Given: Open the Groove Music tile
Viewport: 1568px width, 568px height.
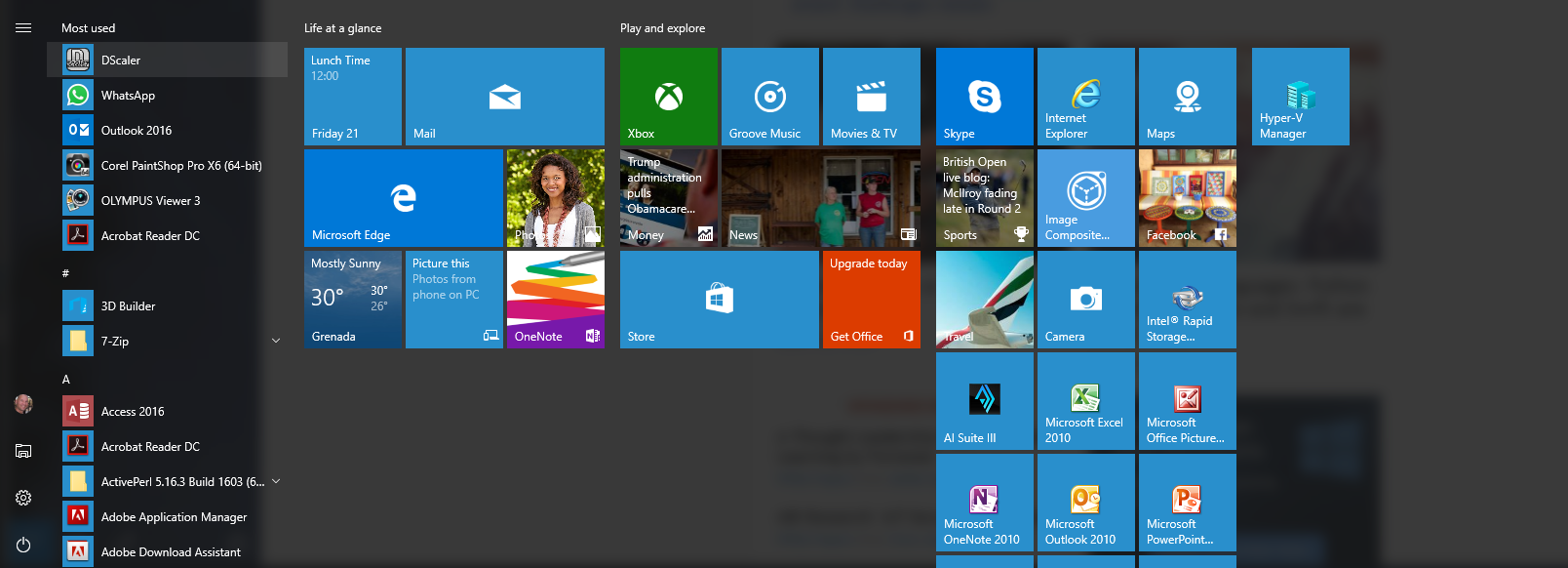Looking at the screenshot, I should pyautogui.click(x=770, y=97).
